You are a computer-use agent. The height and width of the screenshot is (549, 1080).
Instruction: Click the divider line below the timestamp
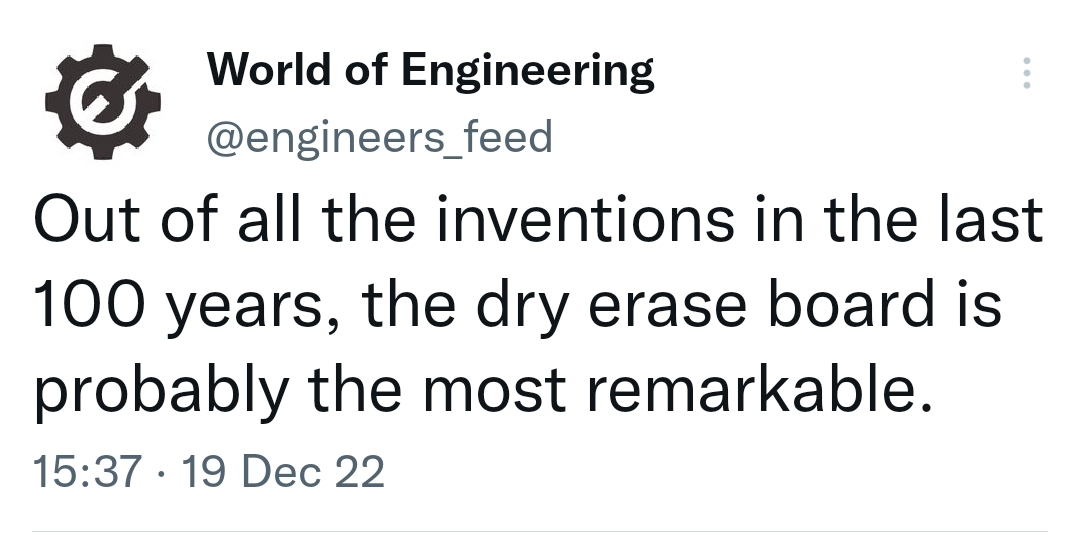(x=540, y=530)
